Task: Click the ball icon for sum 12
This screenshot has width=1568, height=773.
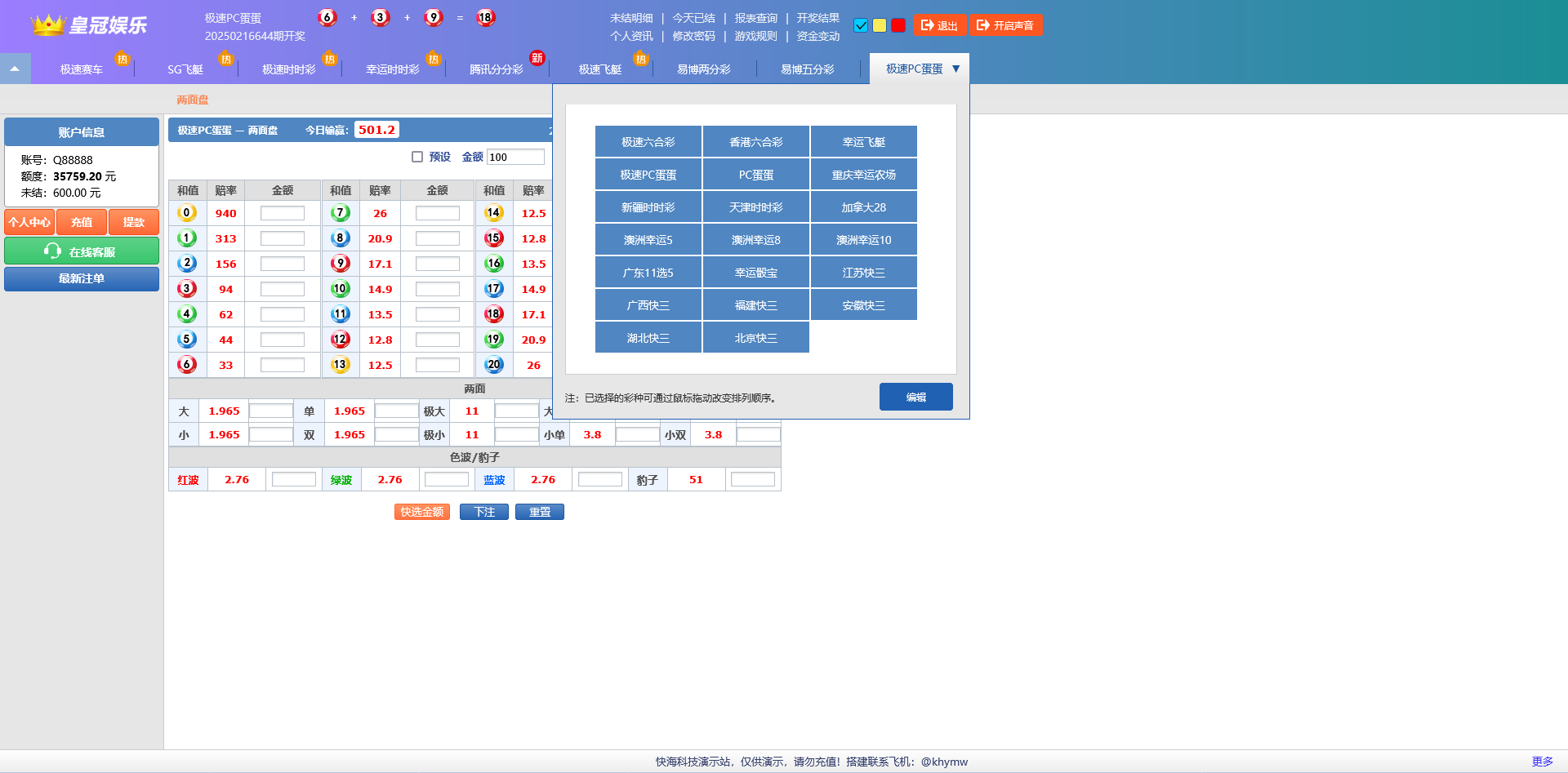Action: tap(341, 340)
